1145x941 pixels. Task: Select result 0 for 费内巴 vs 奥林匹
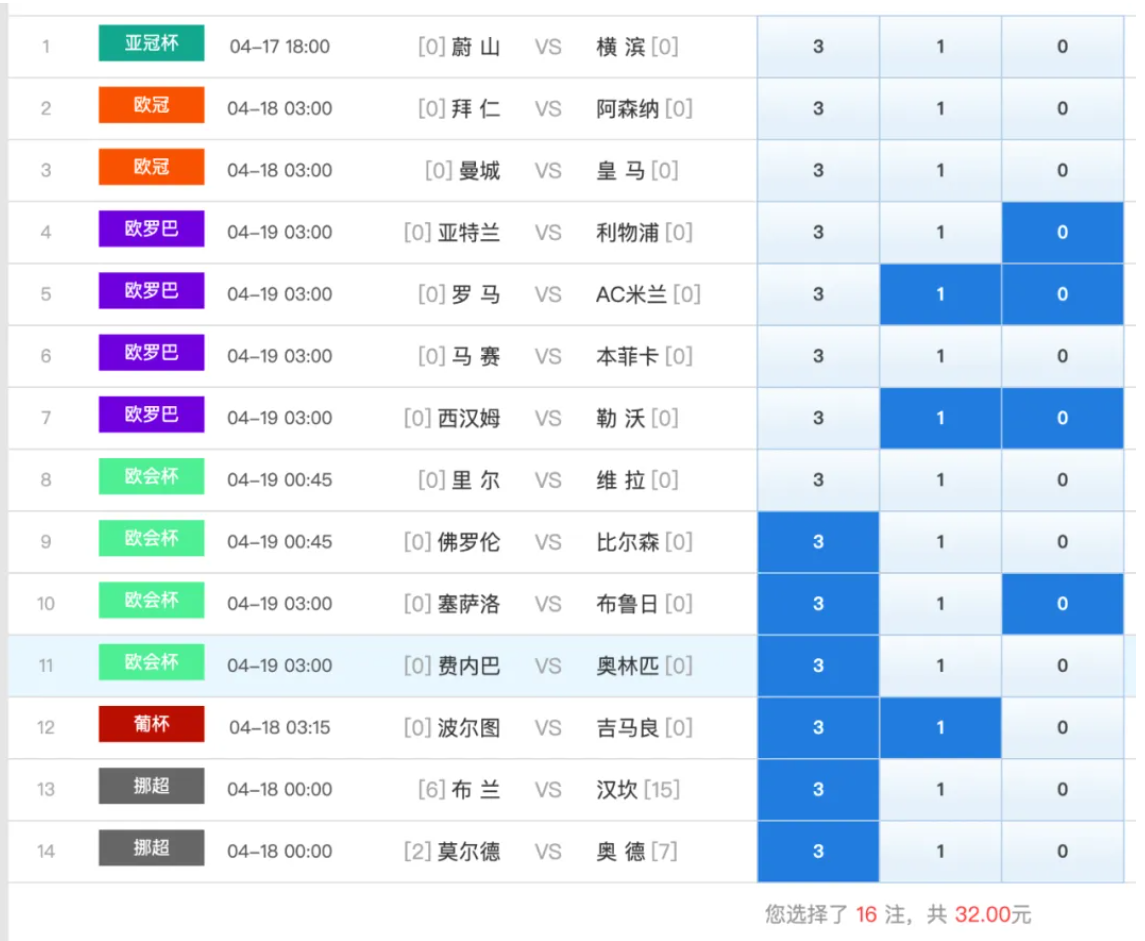[1062, 666]
